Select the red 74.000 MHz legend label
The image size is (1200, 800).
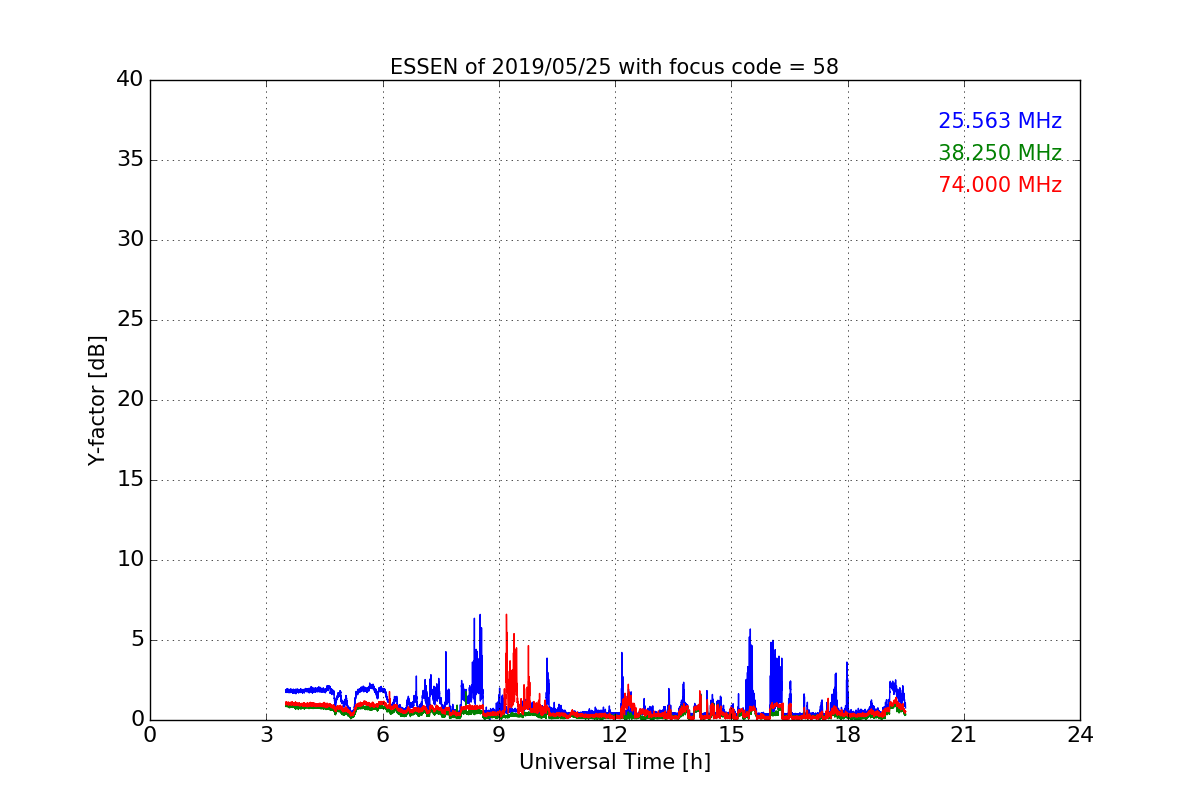[x=1000, y=185]
